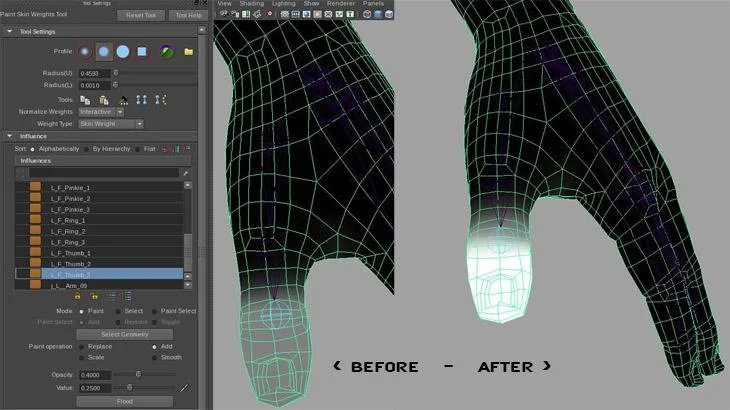The width and height of the screenshot is (730, 410).
Task: Open the brush profile folder browser icon
Action: [x=189, y=52]
